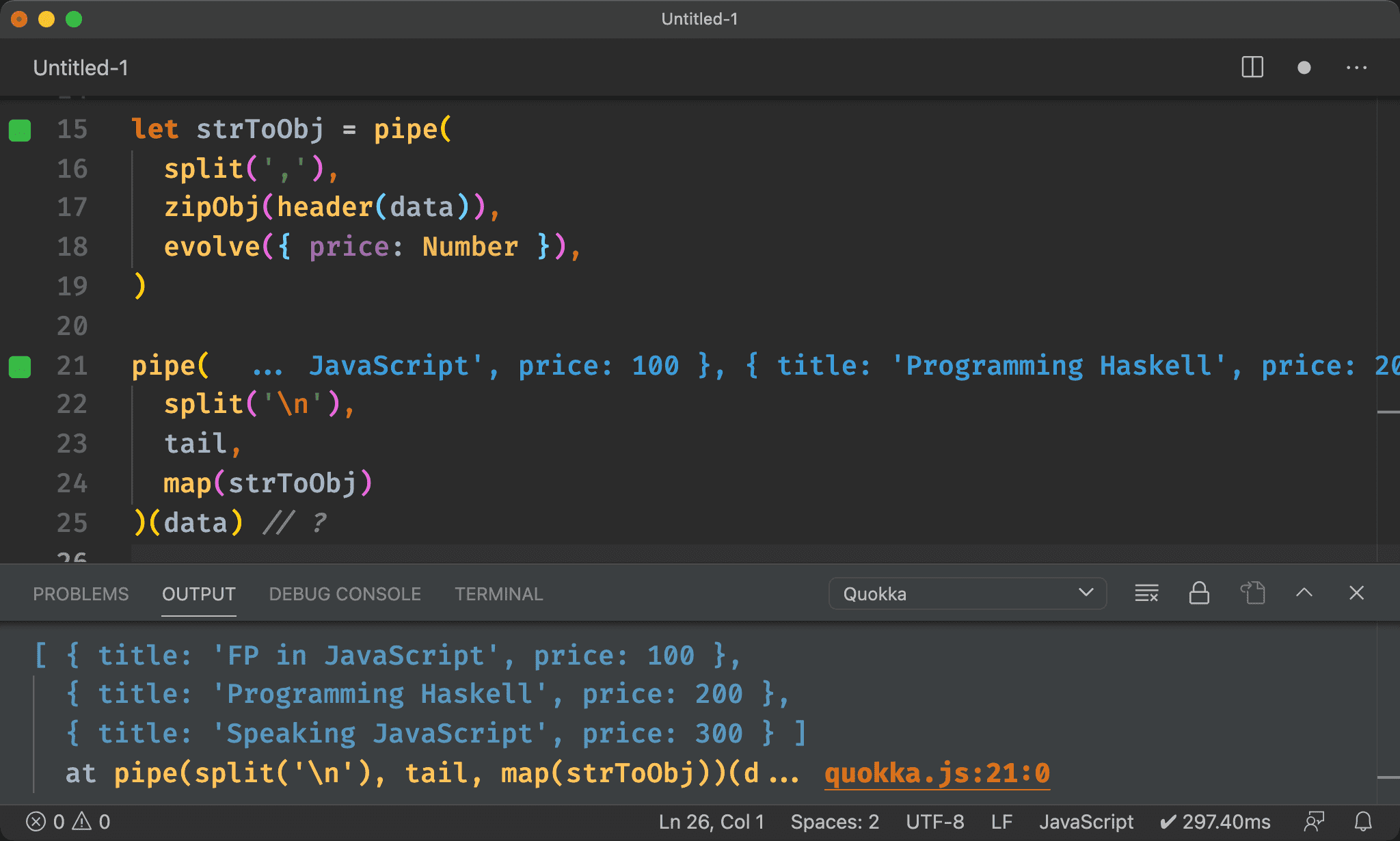This screenshot has width=1400, height=841.
Task: Split the editor with the layout icon
Action: coord(1252,67)
